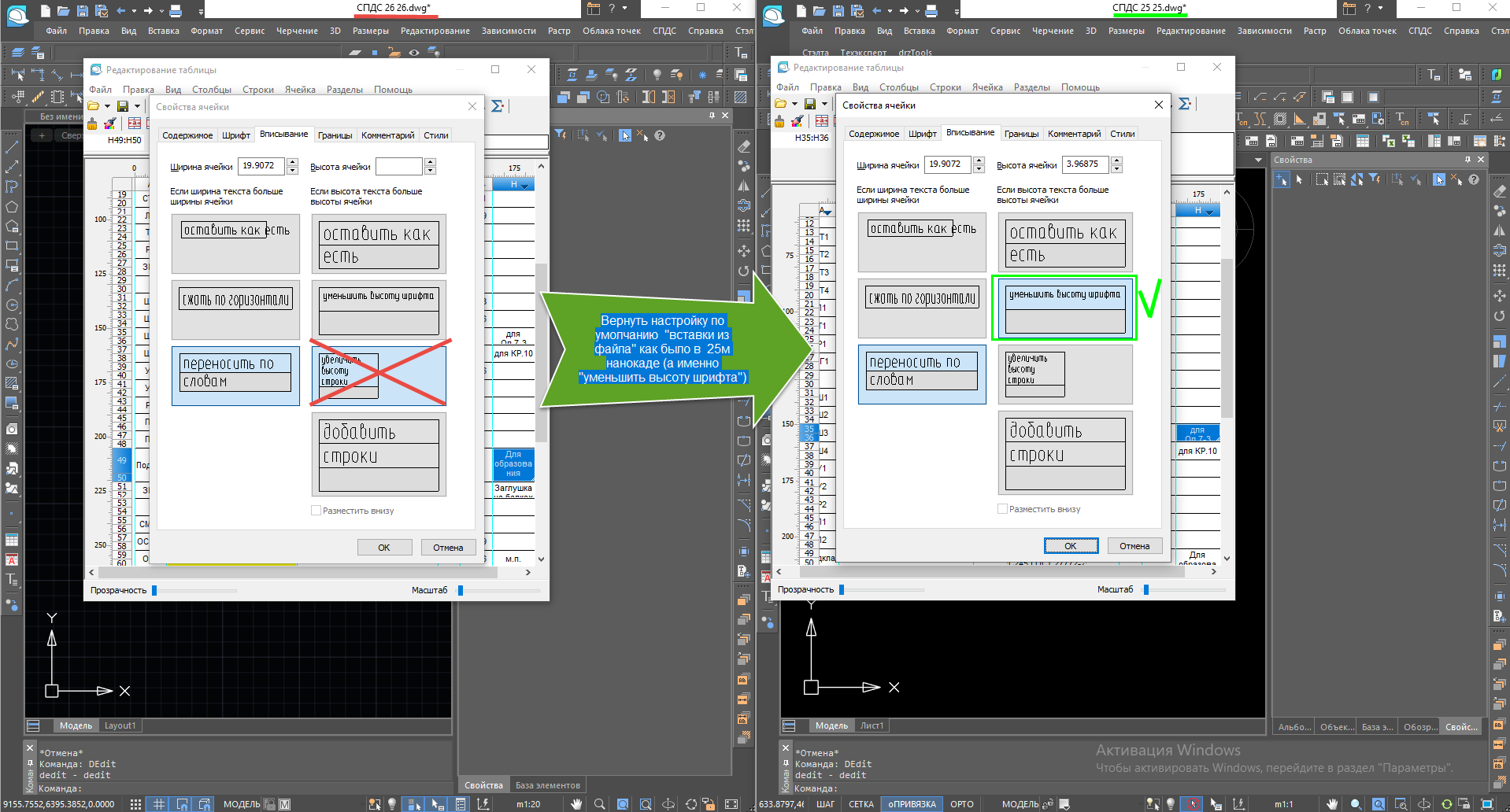Expand the save dropdown arrow in left table editor
Screen dimensions: 1510x812
(x=137, y=106)
